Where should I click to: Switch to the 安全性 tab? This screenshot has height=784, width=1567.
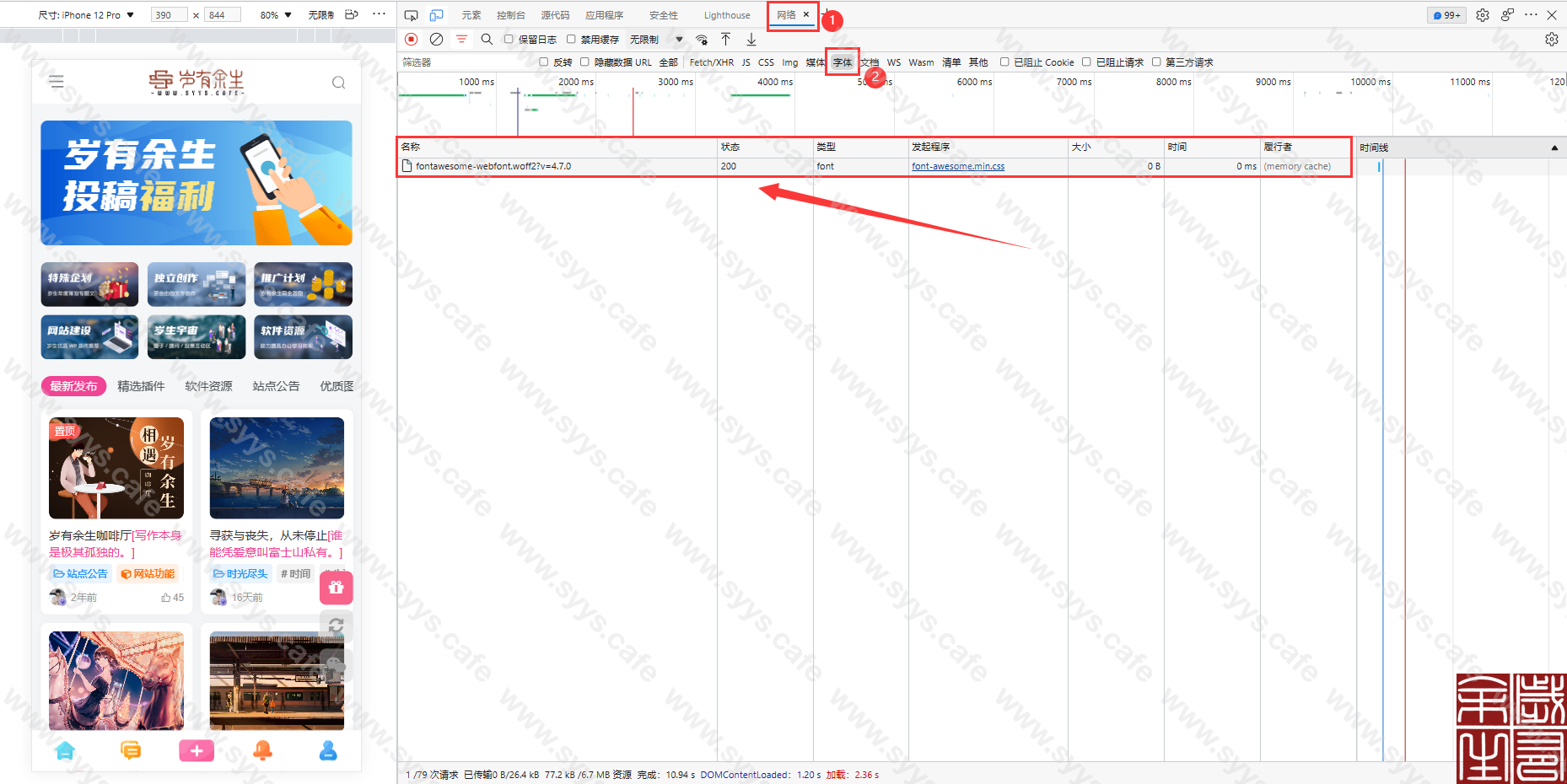pos(664,15)
